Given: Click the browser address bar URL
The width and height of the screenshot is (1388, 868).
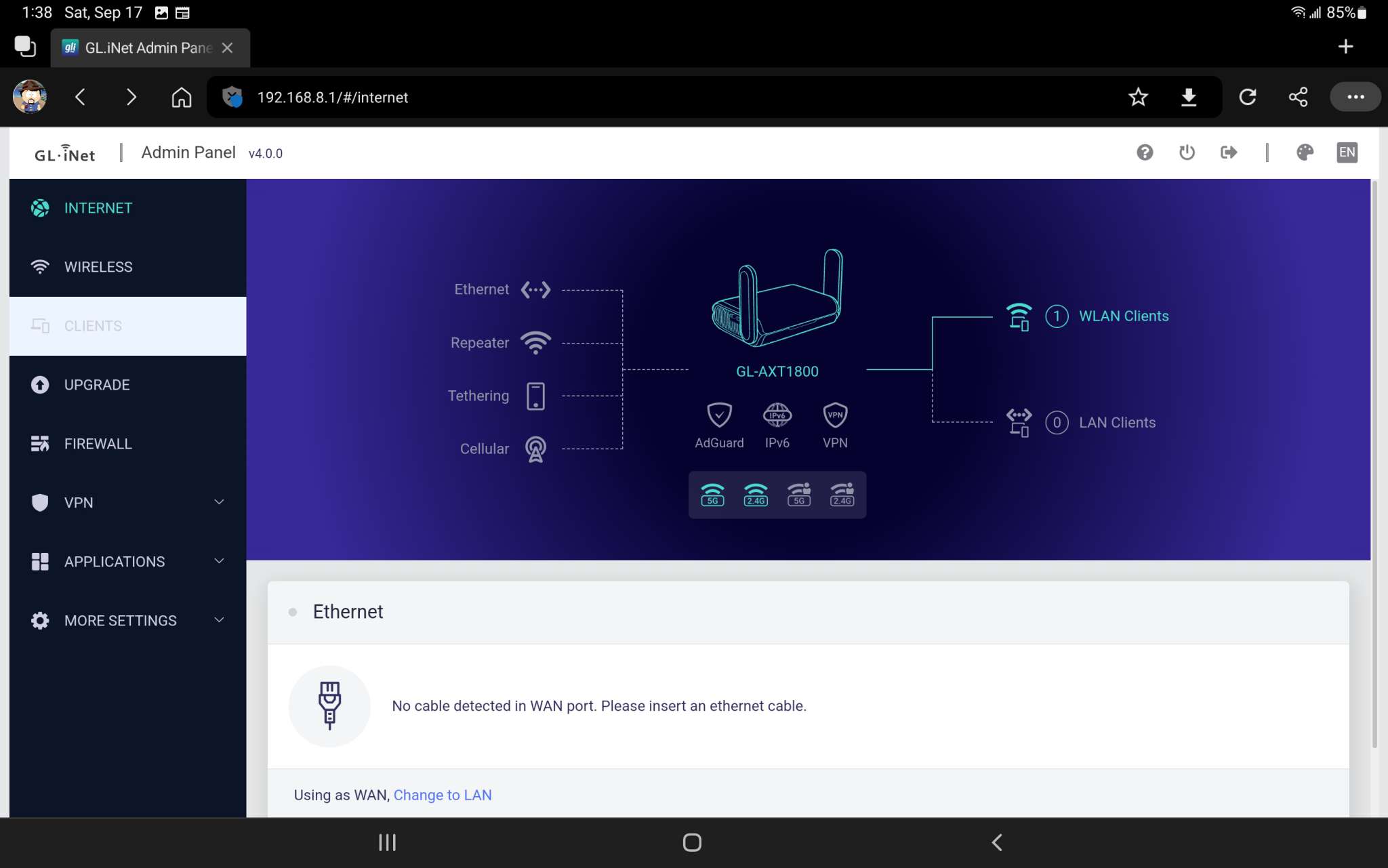Looking at the screenshot, I should [333, 98].
